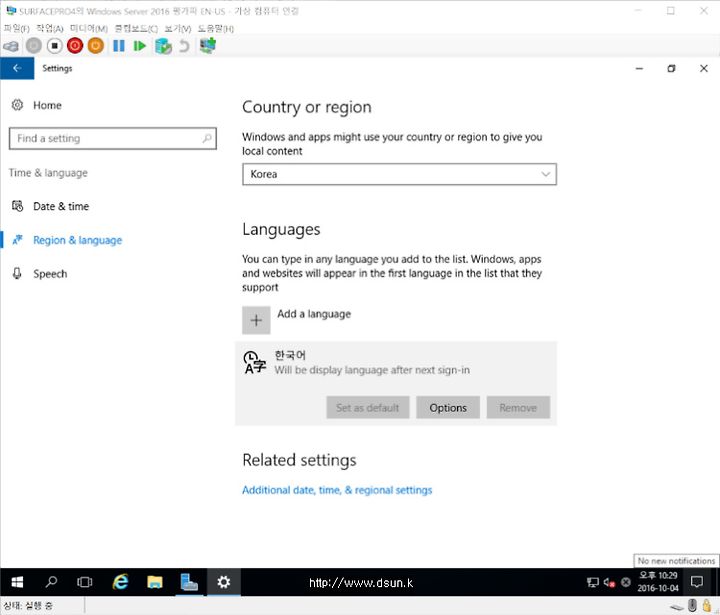Create a checkpoint using the toolbar icon
Viewport: 720px width, 615px height.
click(163, 46)
